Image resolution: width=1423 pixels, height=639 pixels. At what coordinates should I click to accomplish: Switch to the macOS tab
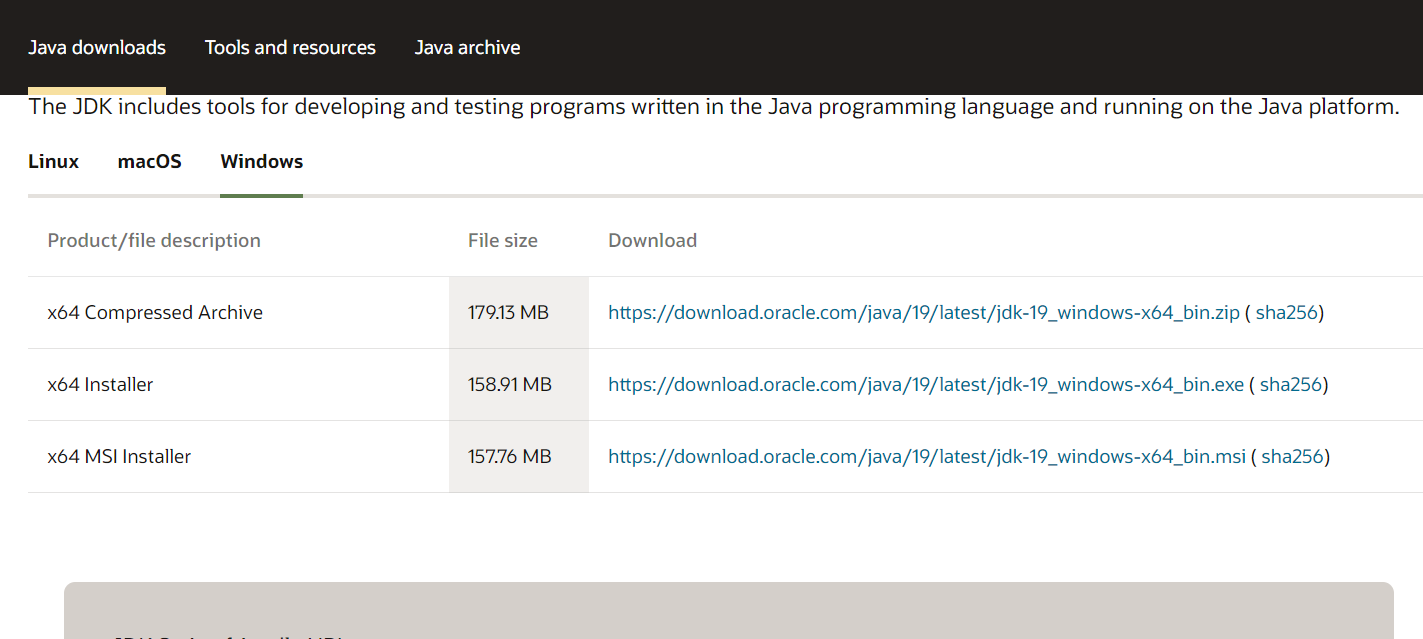point(150,161)
